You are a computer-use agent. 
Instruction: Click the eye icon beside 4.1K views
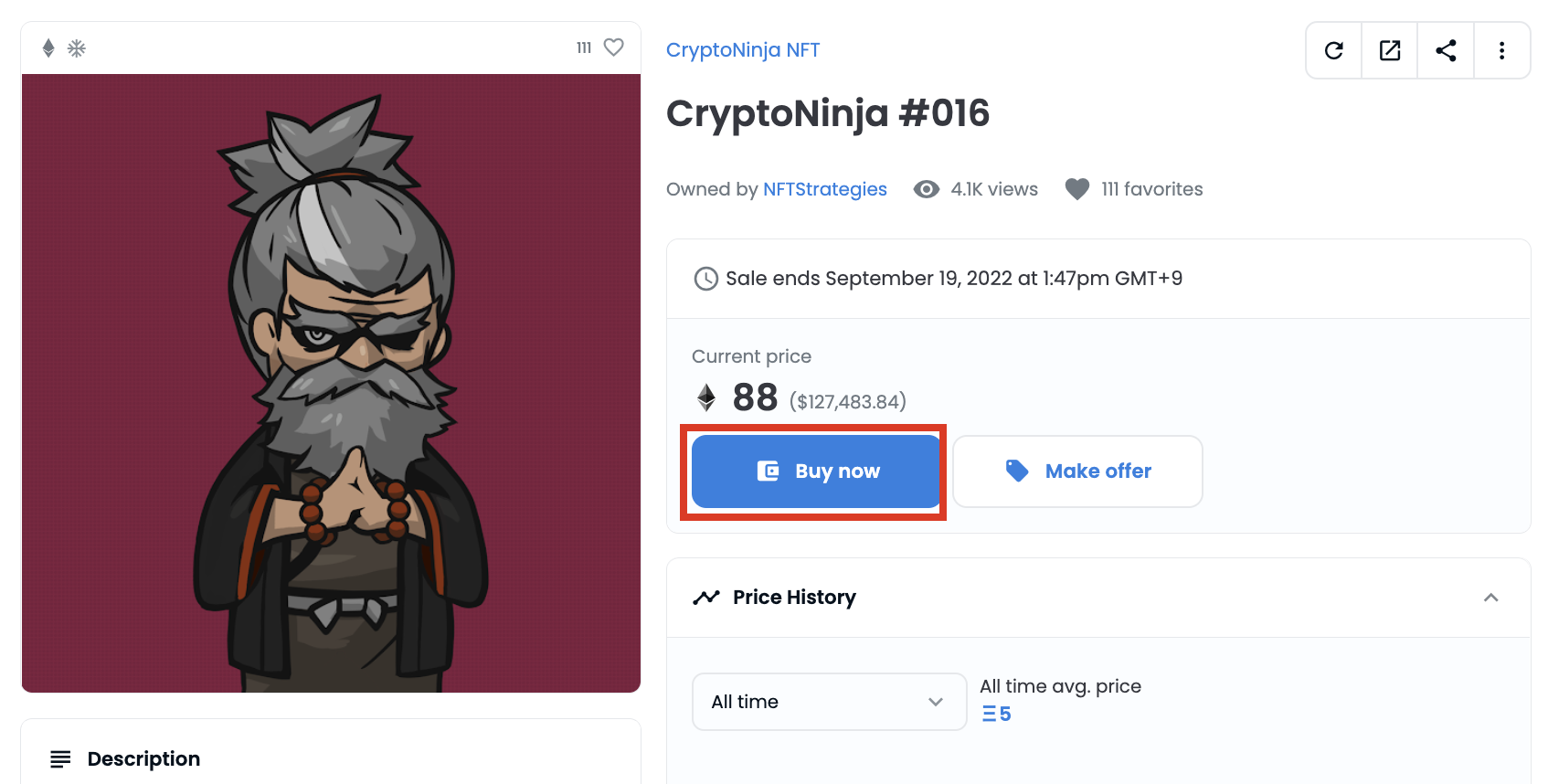(926, 189)
